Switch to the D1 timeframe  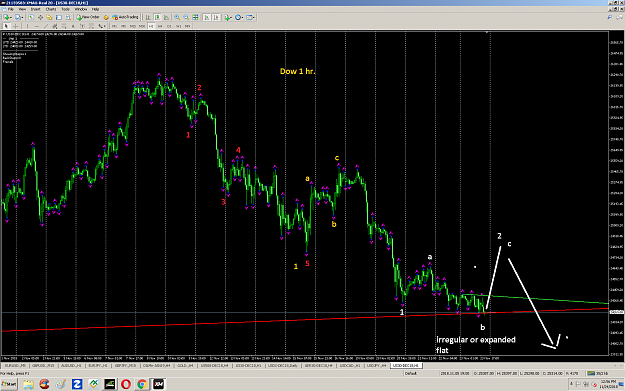click(x=169, y=26)
